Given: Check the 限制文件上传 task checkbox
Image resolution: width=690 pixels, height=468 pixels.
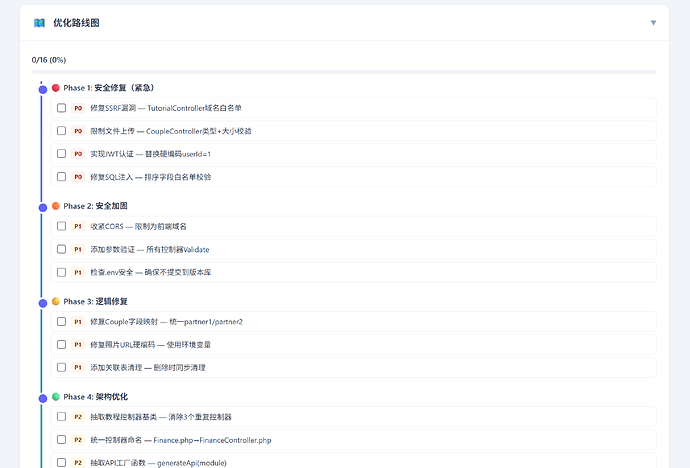Looking at the screenshot, I should pos(62,131).
